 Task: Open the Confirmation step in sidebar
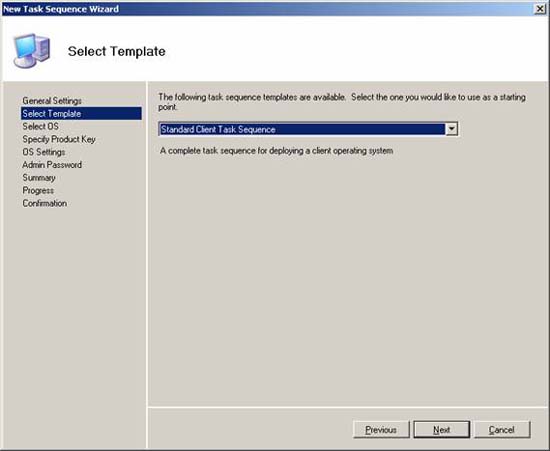45,203
